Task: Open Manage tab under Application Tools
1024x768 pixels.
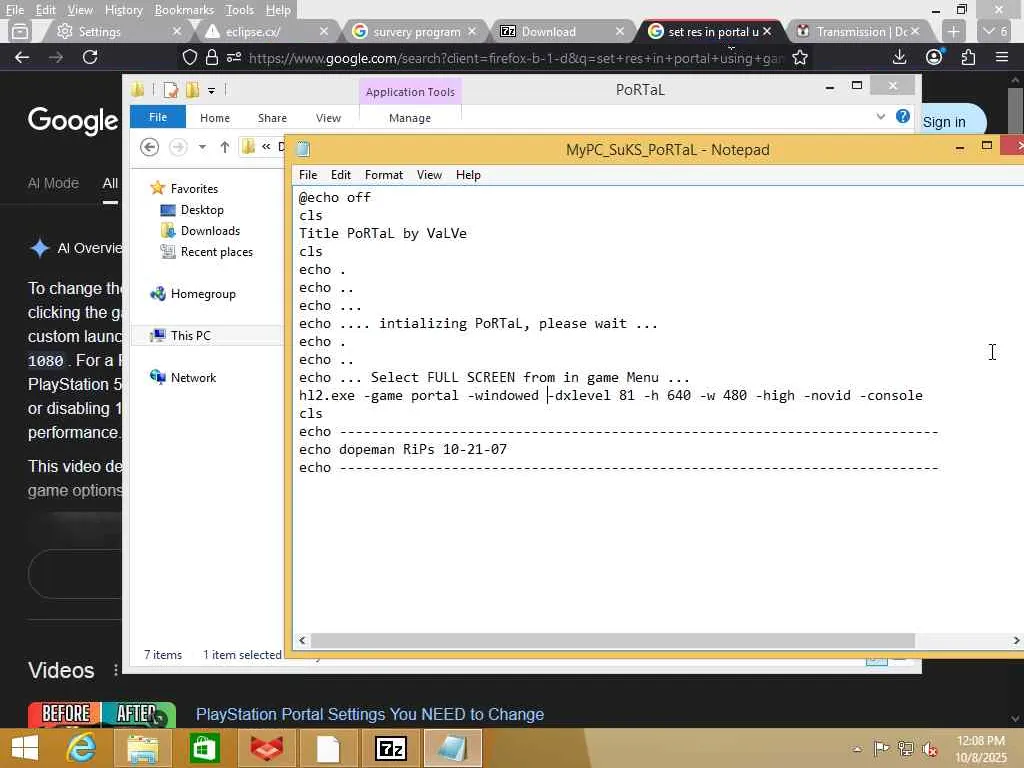Action: (409, 118)
